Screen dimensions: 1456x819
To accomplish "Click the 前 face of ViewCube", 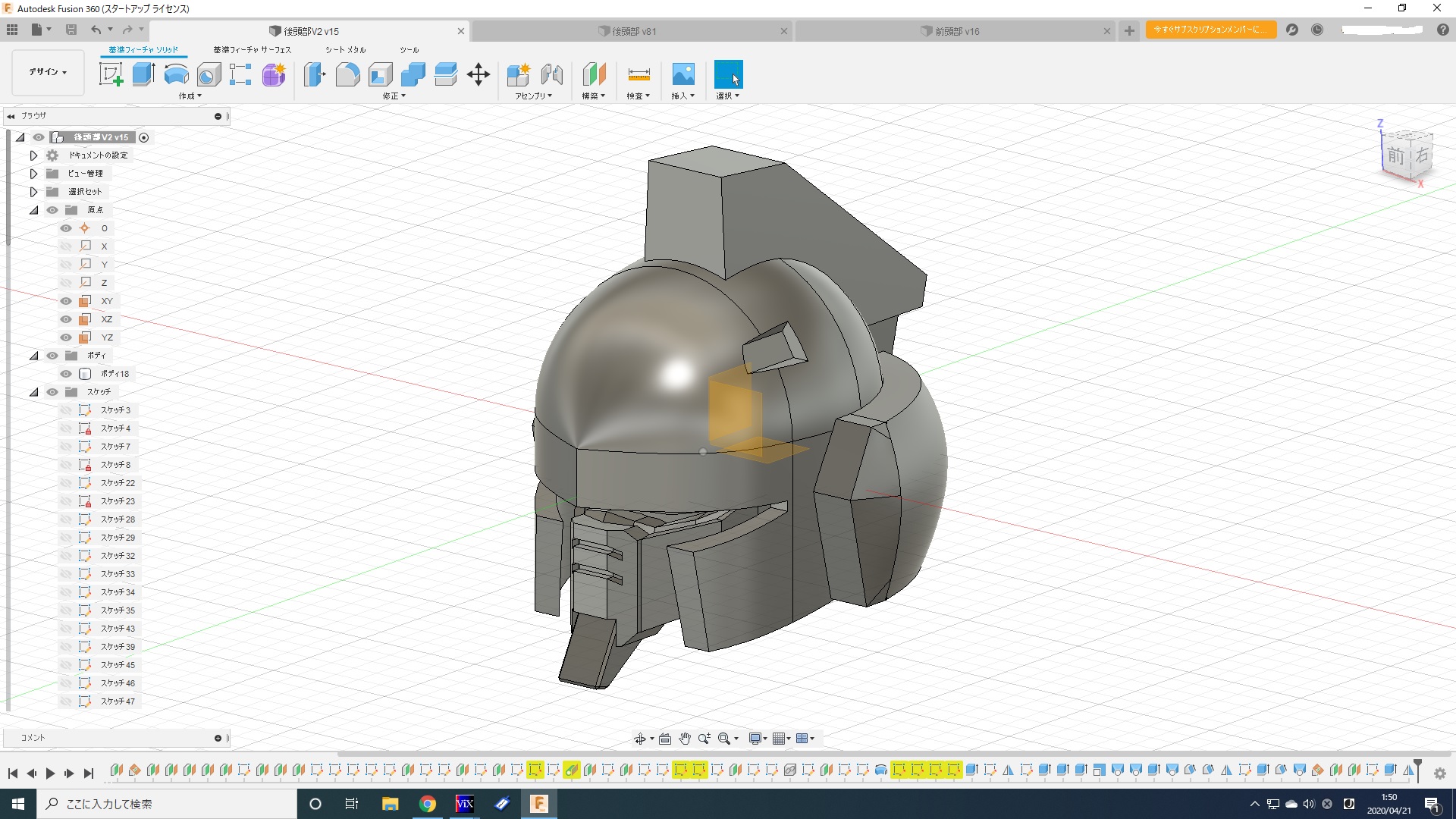I will coord(1396,156).
